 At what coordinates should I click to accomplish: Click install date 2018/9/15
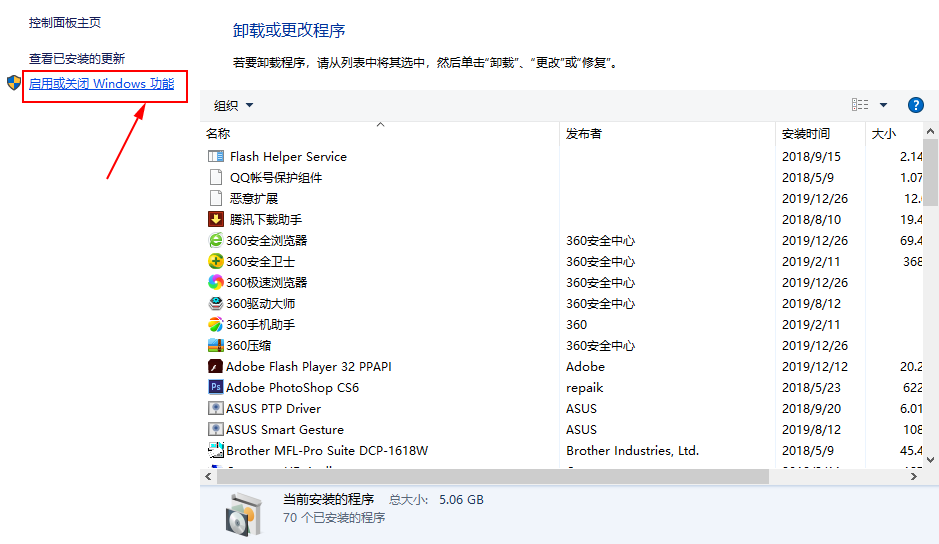point(811,156)
